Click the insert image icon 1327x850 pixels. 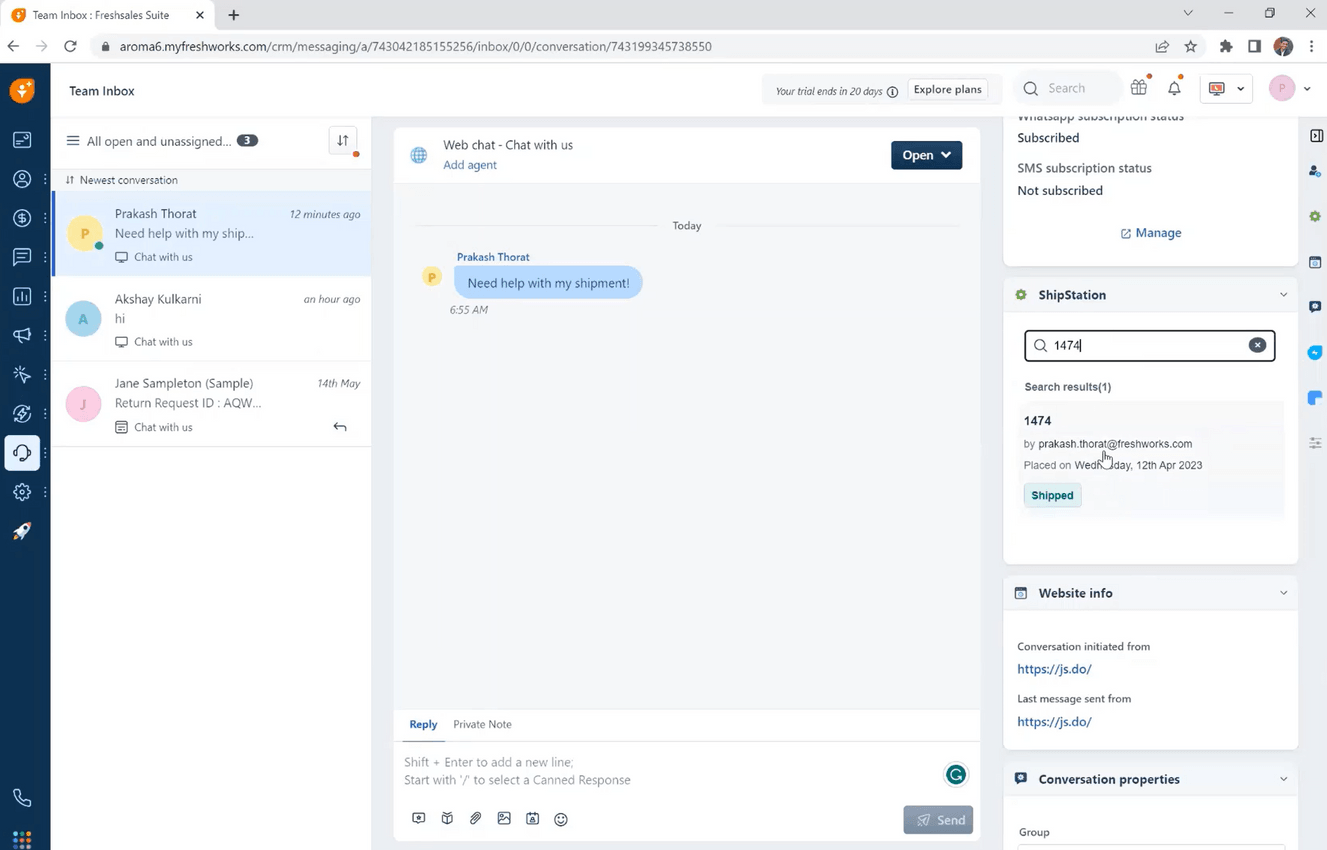pos(504,818)
